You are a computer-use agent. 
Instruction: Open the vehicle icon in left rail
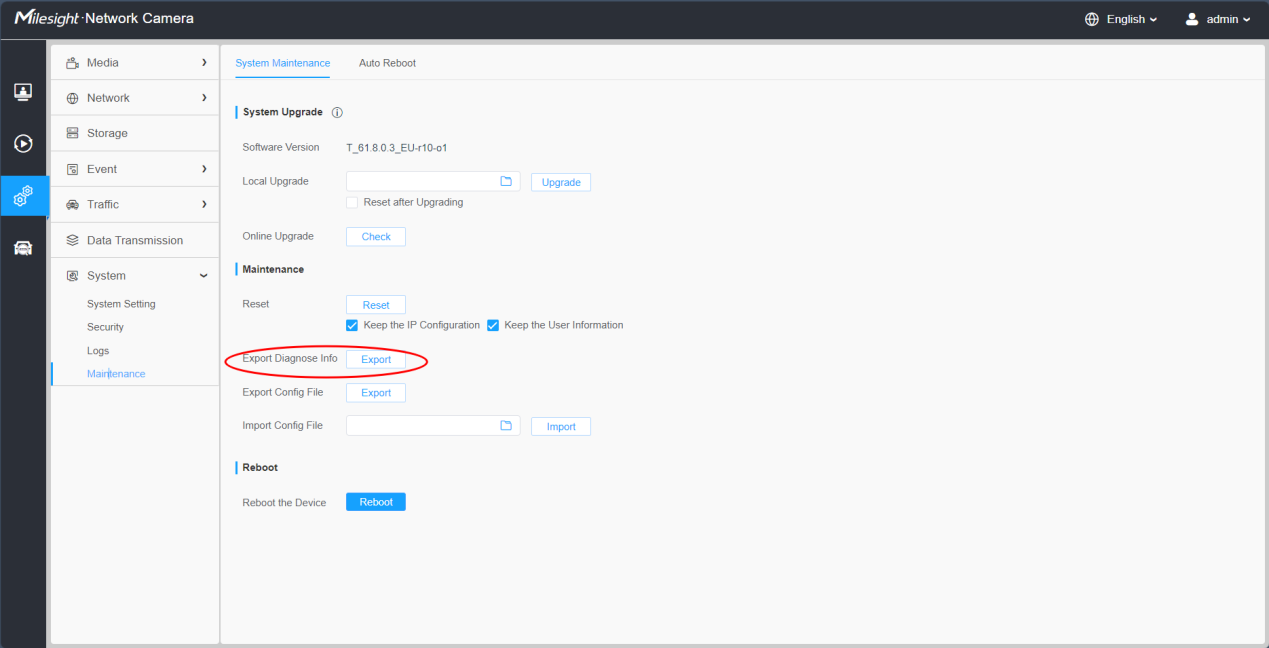click(23, 248)
